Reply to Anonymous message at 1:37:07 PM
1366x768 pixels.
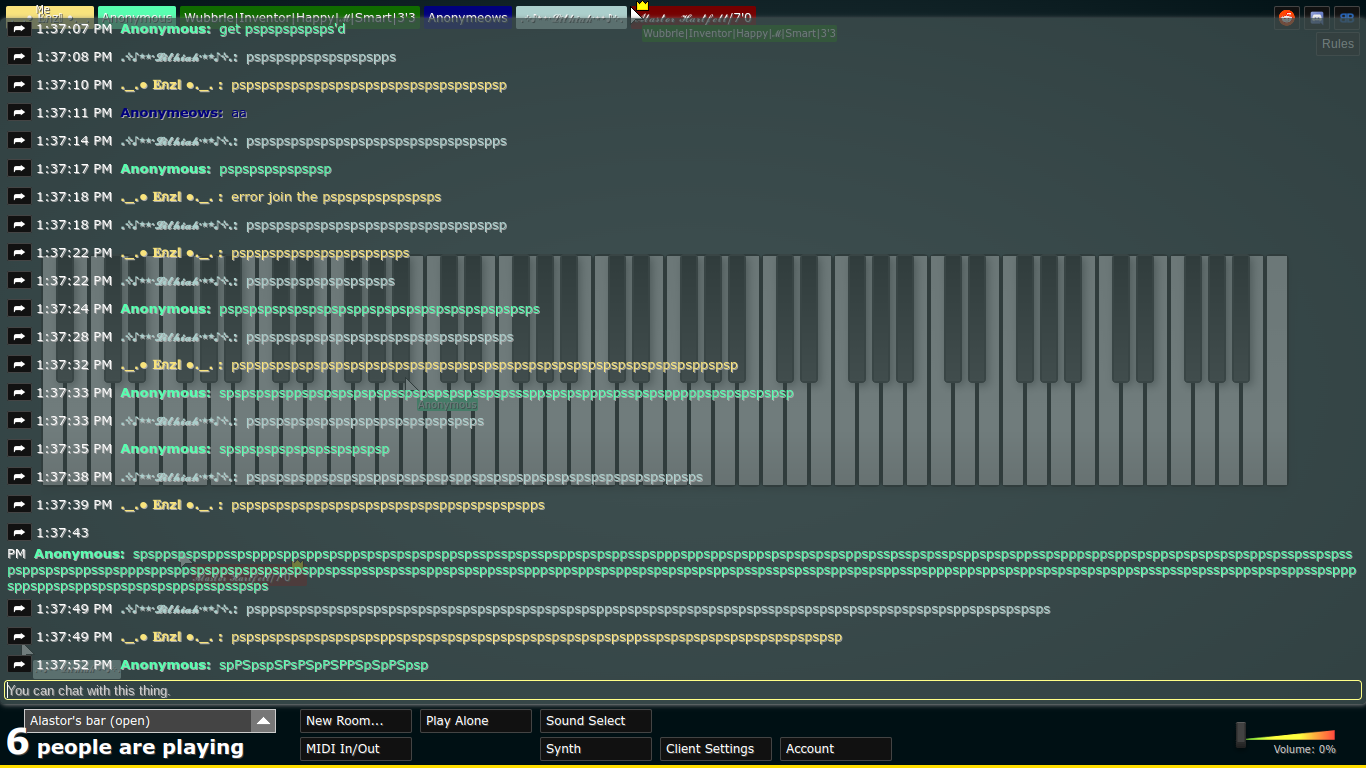[19, 29]
